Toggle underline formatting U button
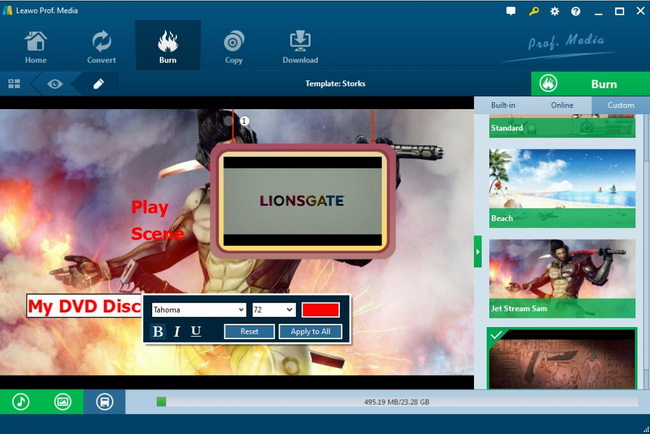The width and height of the screenshot is (650, 434). point(196,332)
